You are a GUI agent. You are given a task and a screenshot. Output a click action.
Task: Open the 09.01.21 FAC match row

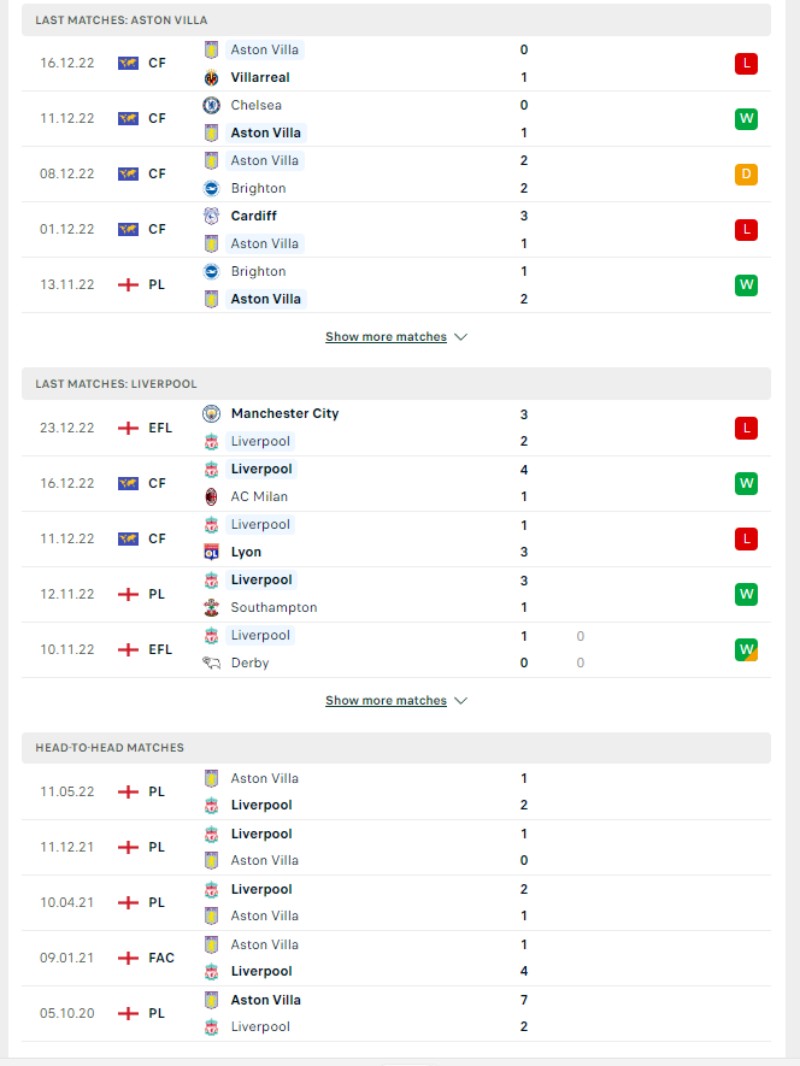tap(396, 958)
